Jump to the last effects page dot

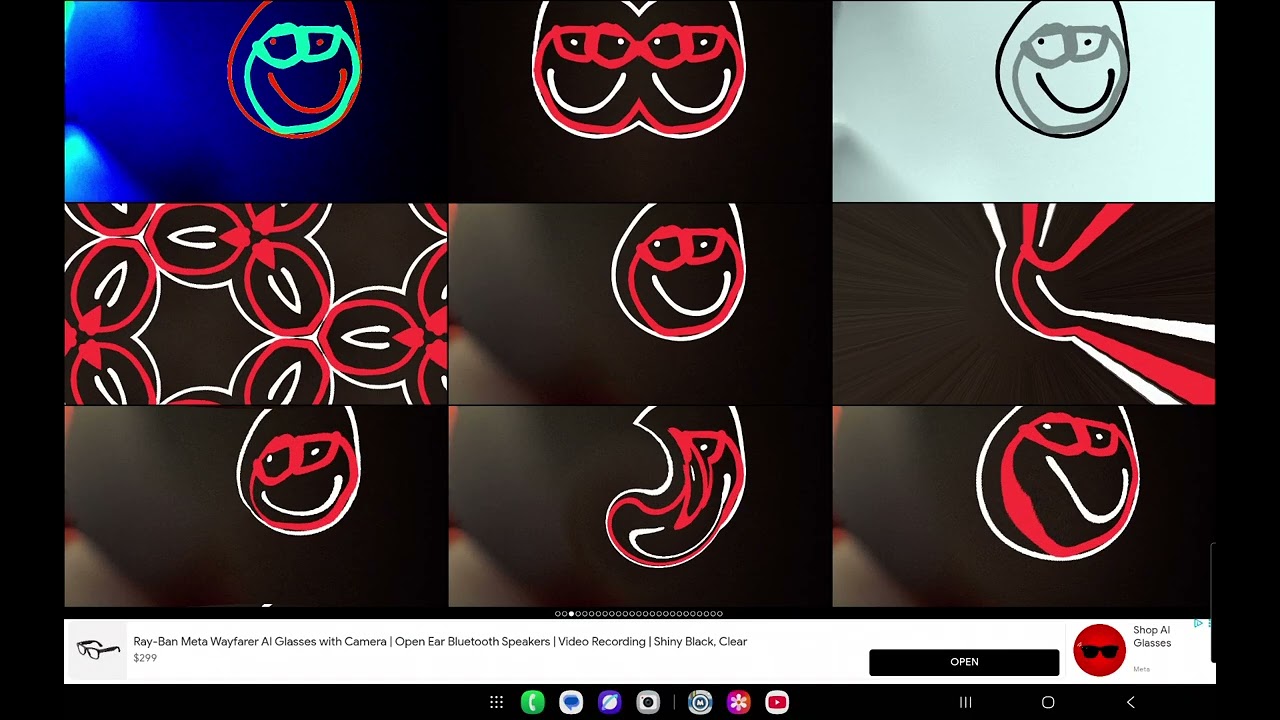coord(720,614)
